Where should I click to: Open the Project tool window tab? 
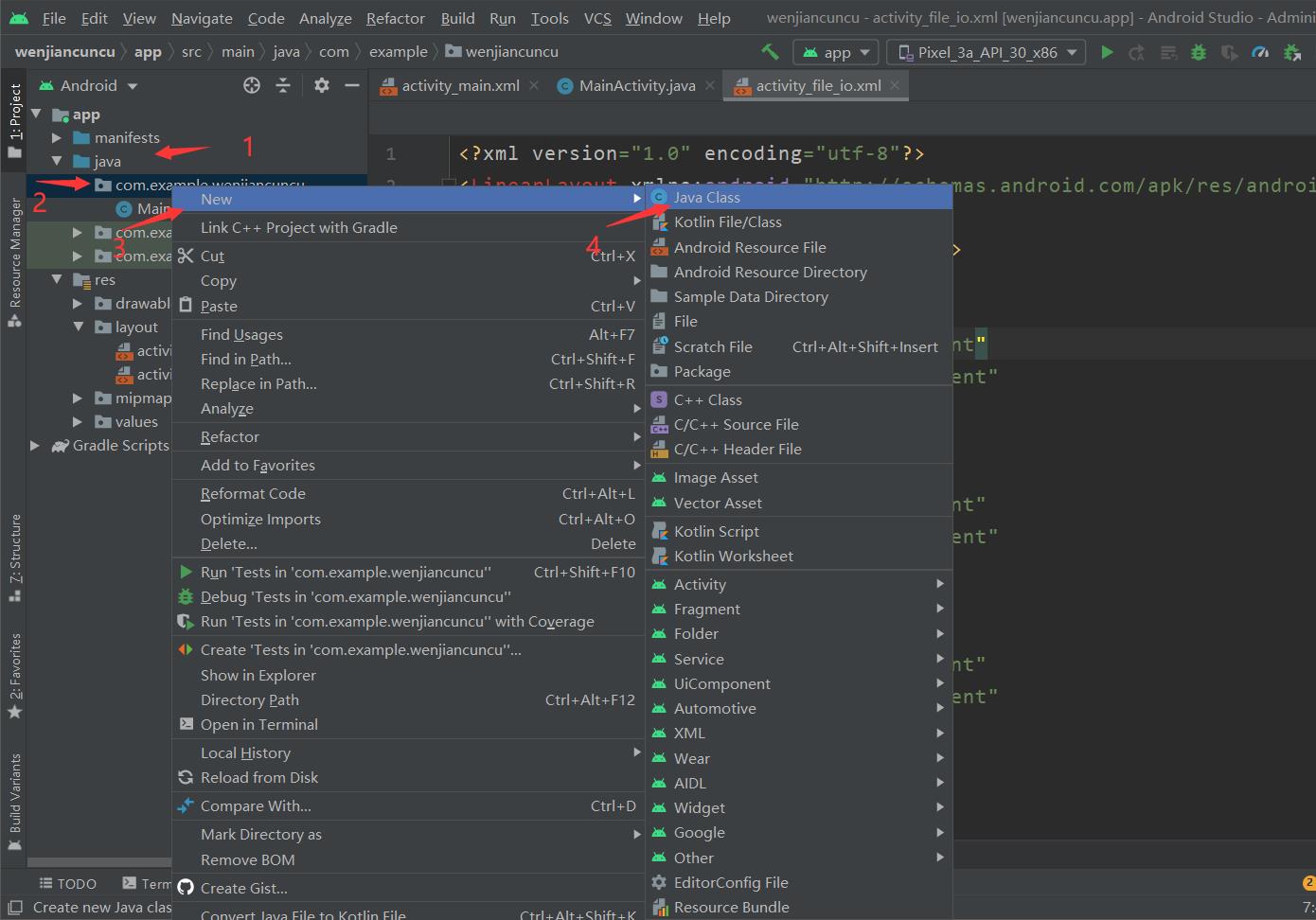click(14, 121)
